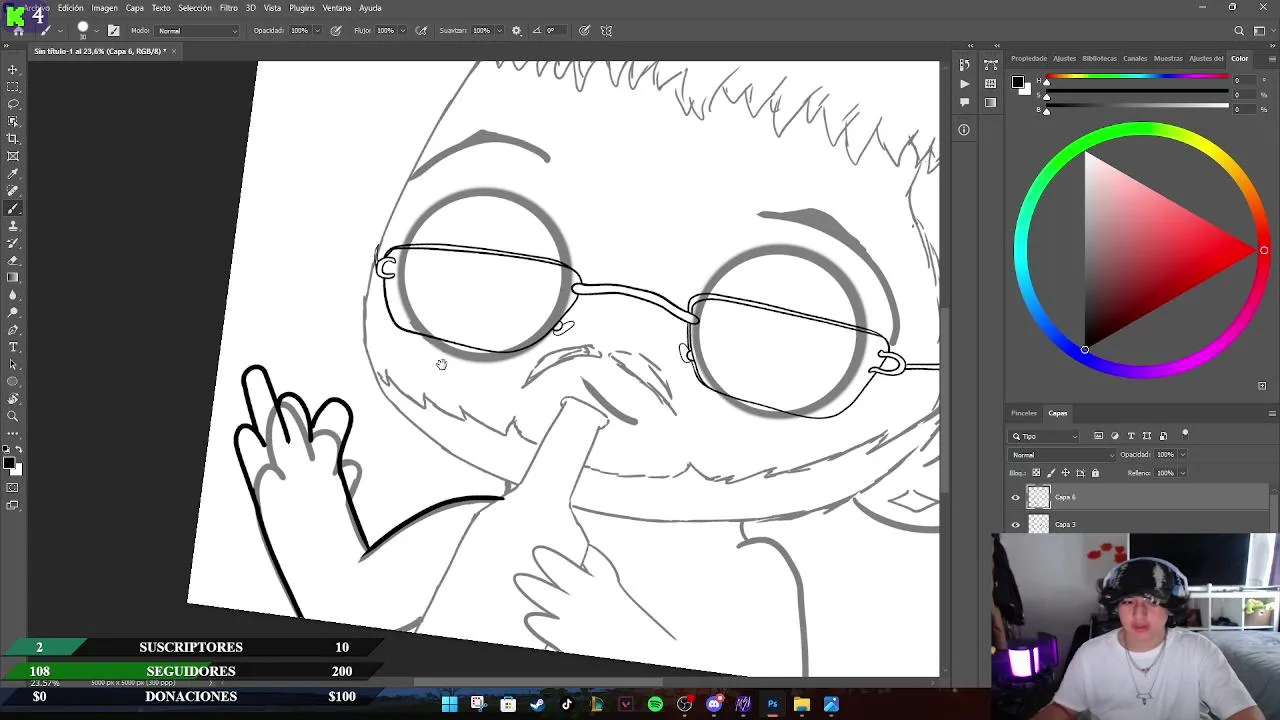Select the Gradient tool
1280x720 pixels.
coord(13,278)
